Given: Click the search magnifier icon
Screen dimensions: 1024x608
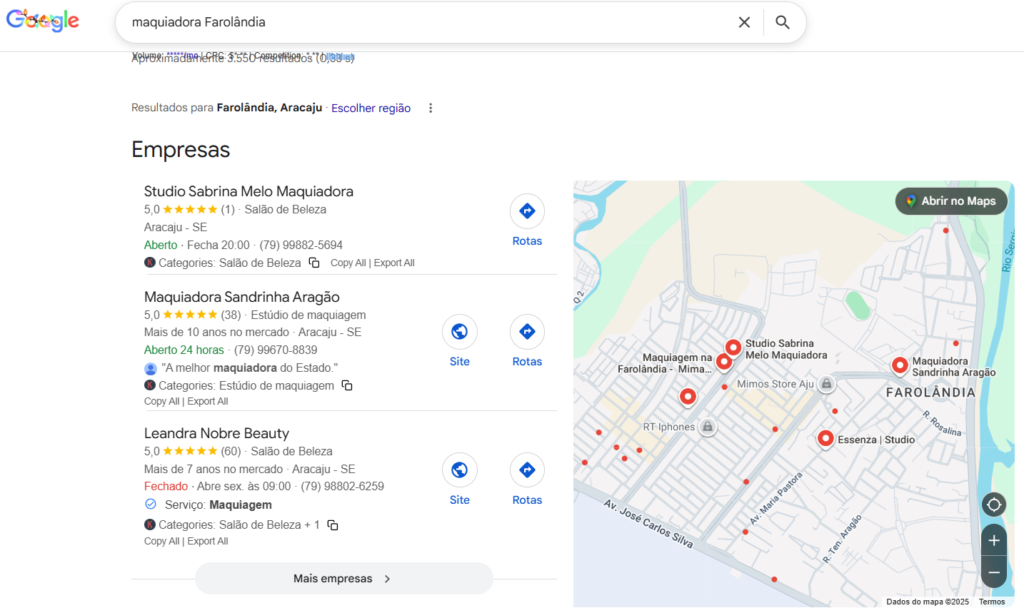Looking at the screenshot, I should coord(782,22).
